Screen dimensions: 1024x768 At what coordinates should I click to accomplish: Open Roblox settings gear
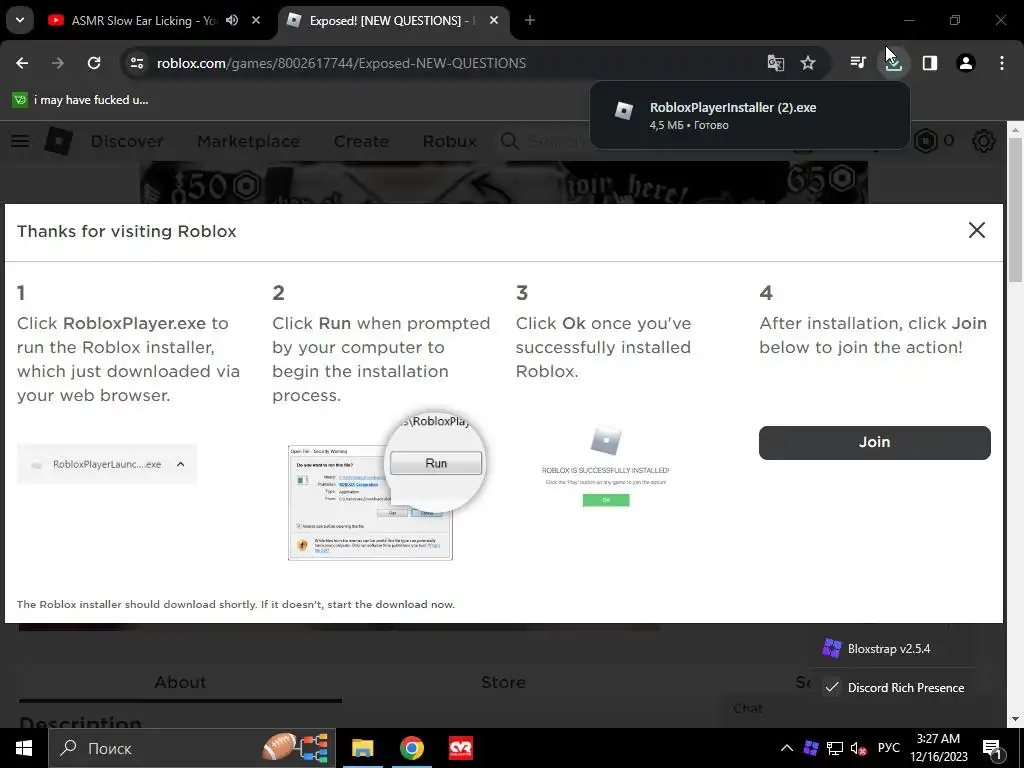pos(984,141)
